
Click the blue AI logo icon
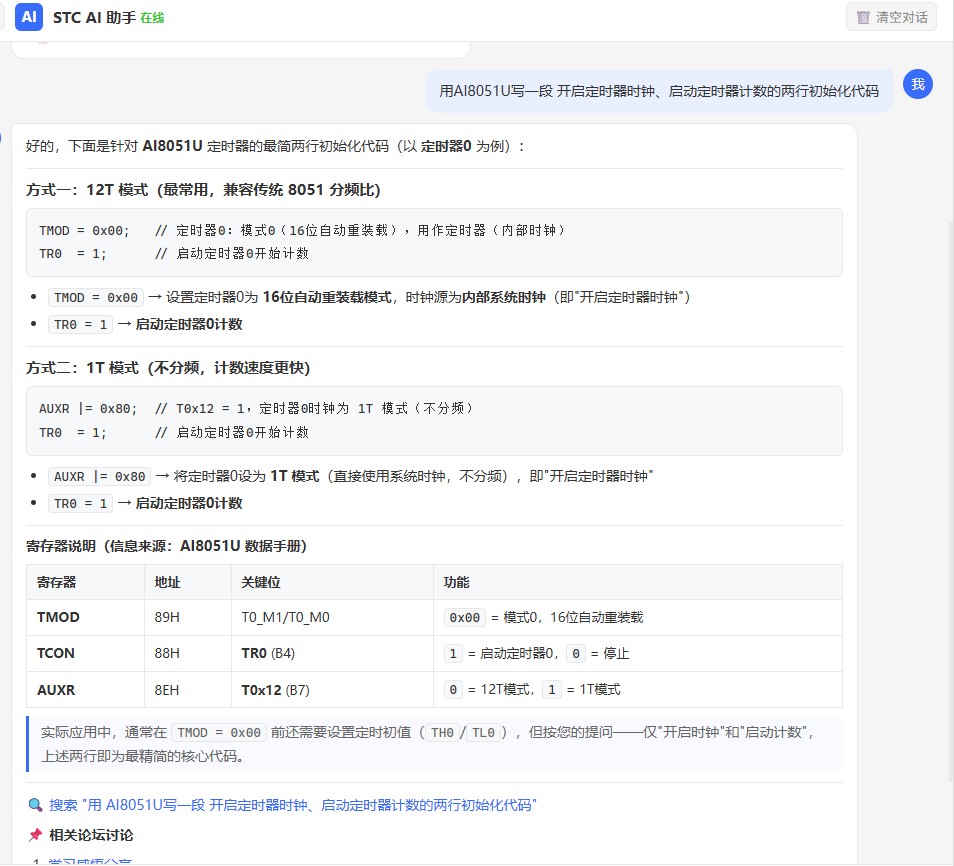tap(29, 17)
